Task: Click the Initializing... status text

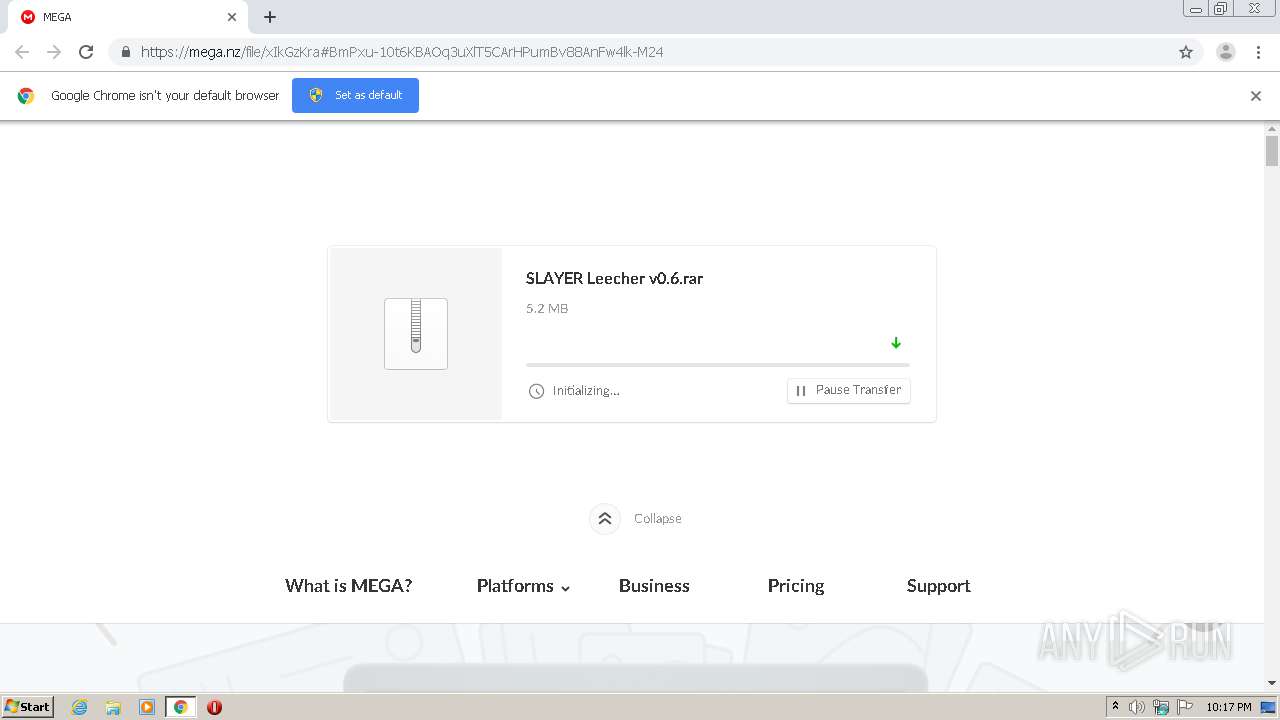Action: [586, 391]
